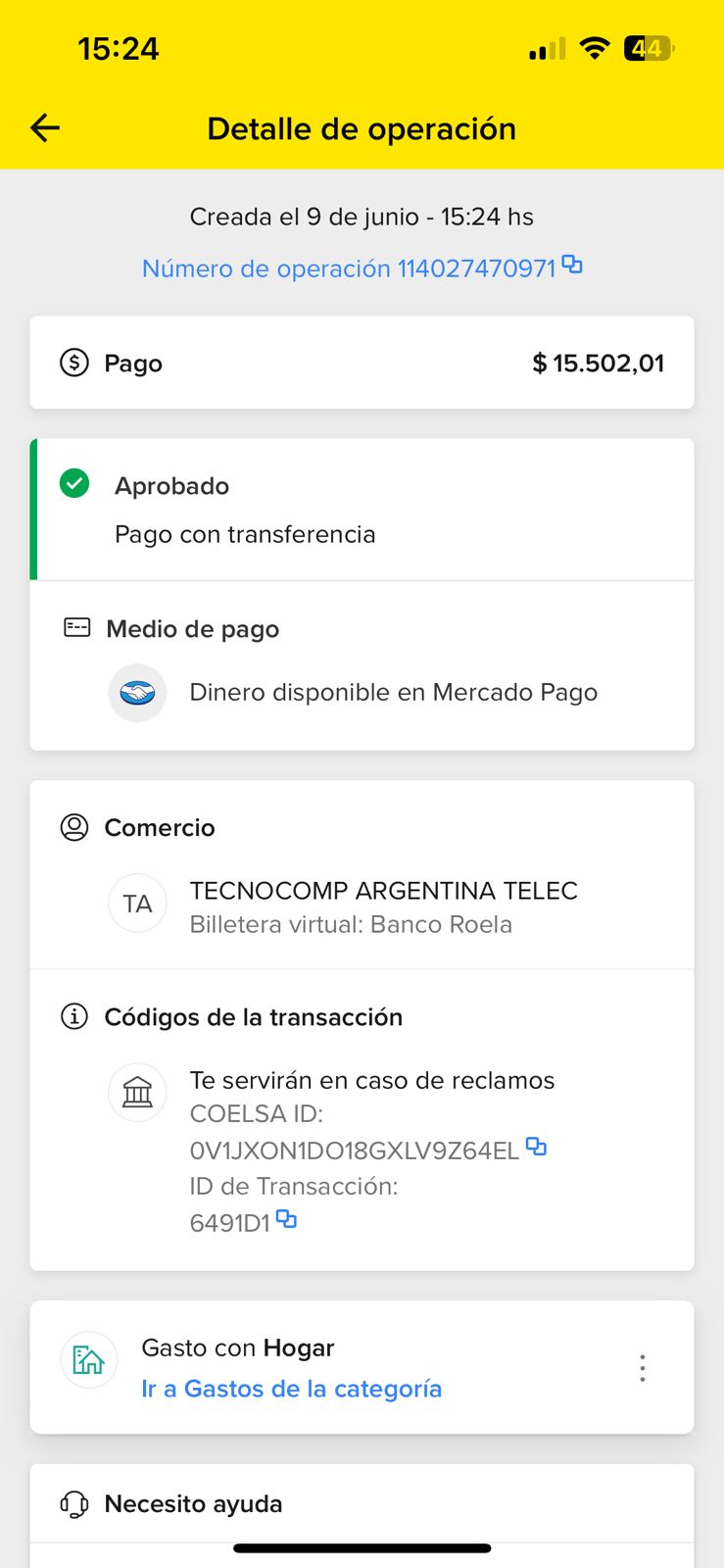
Task: Tap the card icon beside Medio de pago
Action: point(76,627)
